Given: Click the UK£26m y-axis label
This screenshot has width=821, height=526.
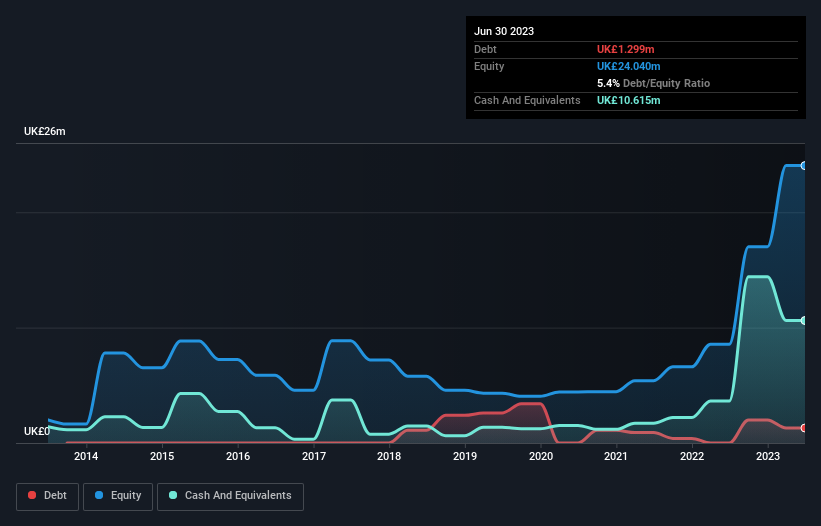Looking at the screenshot, I should coord(45,131).
